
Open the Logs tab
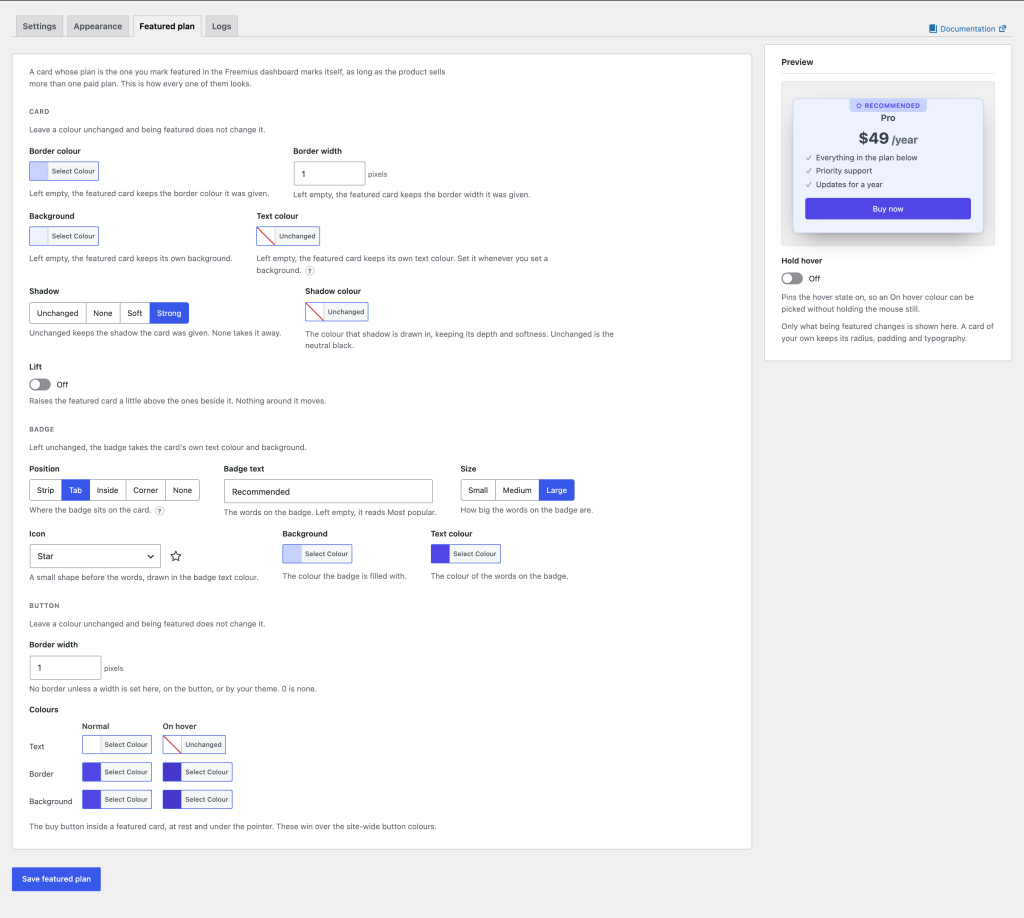[221, 26]
